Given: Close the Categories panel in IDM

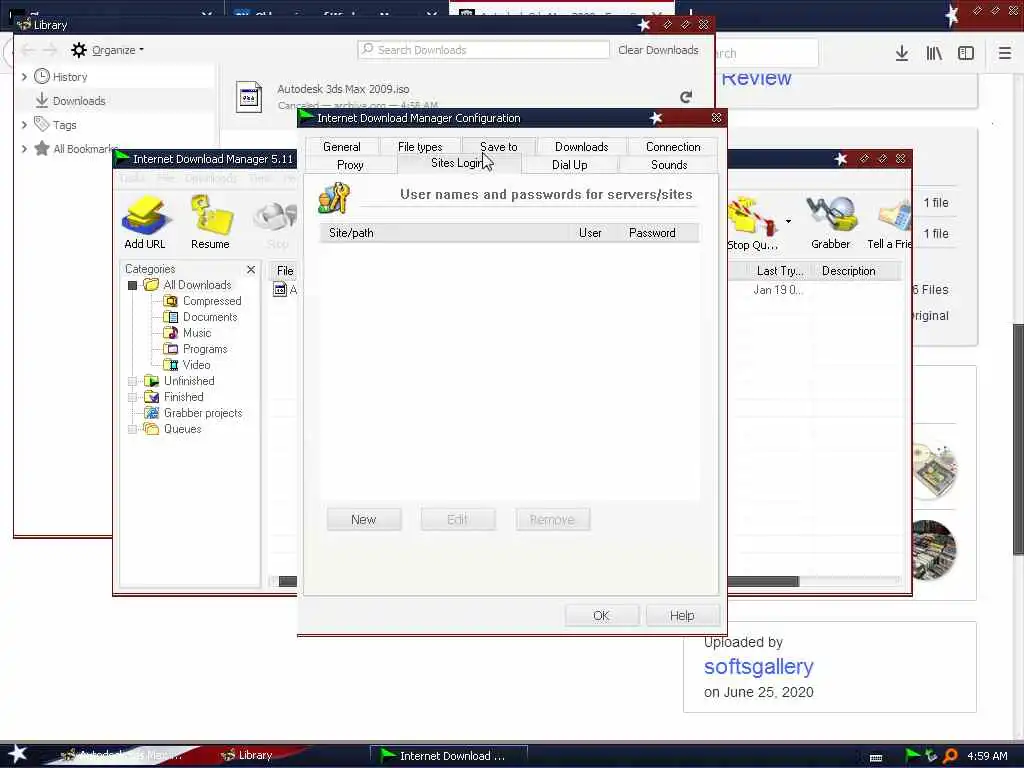Looking at the screenshot, I should tap(251, 269).
